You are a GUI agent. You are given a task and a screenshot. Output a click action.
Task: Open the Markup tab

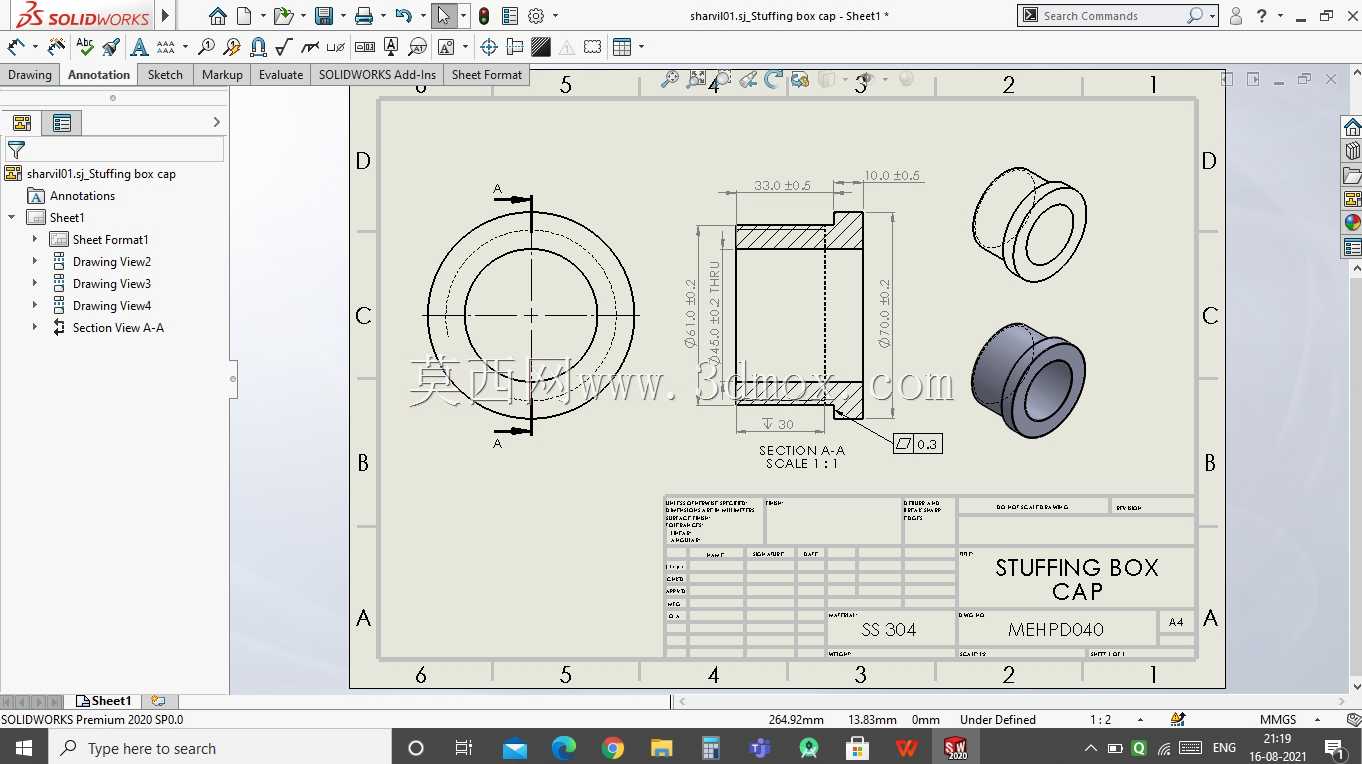pyautogui.click(x=222, y=75)
